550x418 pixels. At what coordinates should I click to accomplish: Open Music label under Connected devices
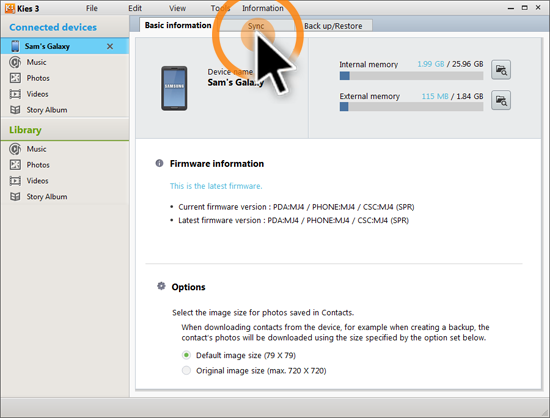click(x=36, y=62)
